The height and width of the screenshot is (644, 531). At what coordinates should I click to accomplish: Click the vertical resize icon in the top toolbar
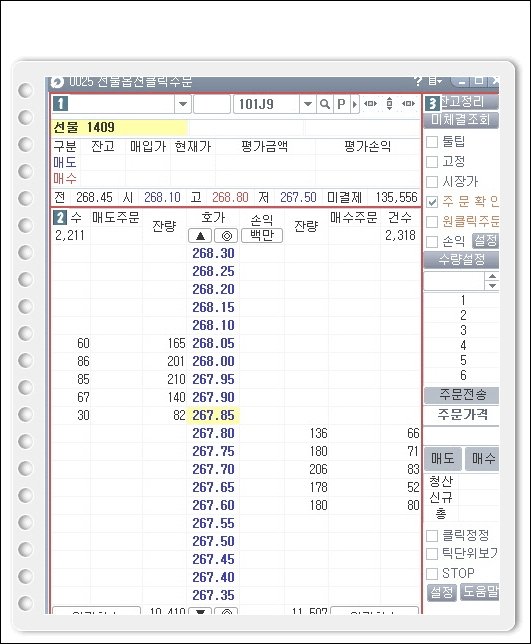(x=389, y=104)
